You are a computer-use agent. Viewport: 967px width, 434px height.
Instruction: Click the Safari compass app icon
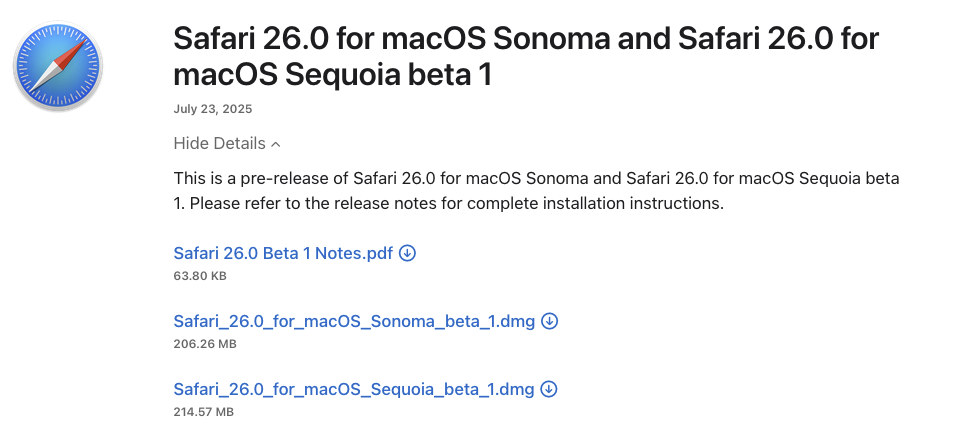point(57,67)
